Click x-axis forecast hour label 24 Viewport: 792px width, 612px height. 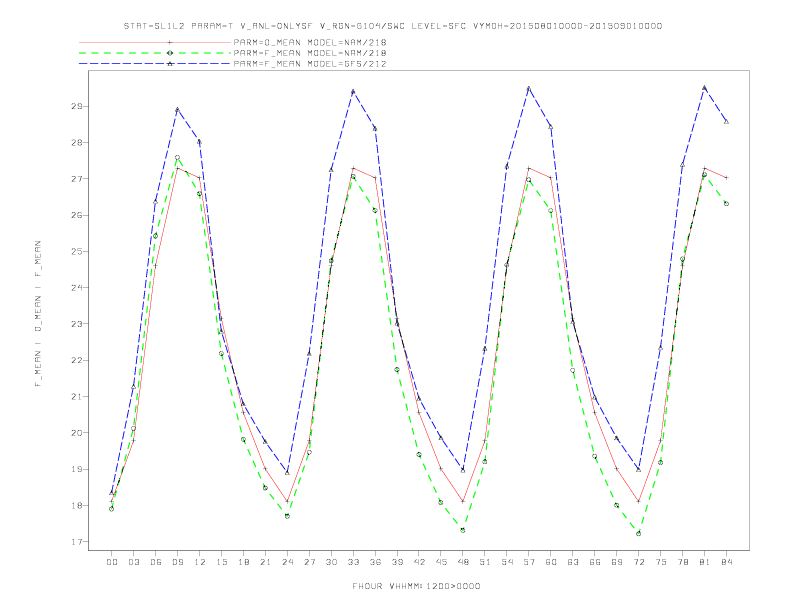pyautogui.click(x=287, y=562)
